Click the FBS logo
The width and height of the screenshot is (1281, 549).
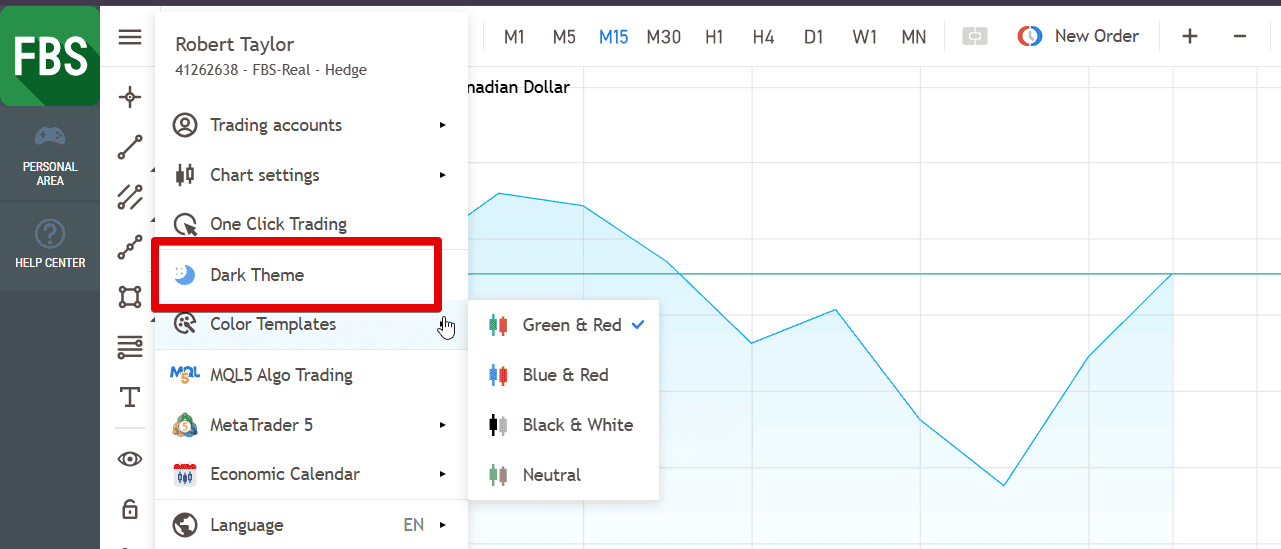point(50,56)
